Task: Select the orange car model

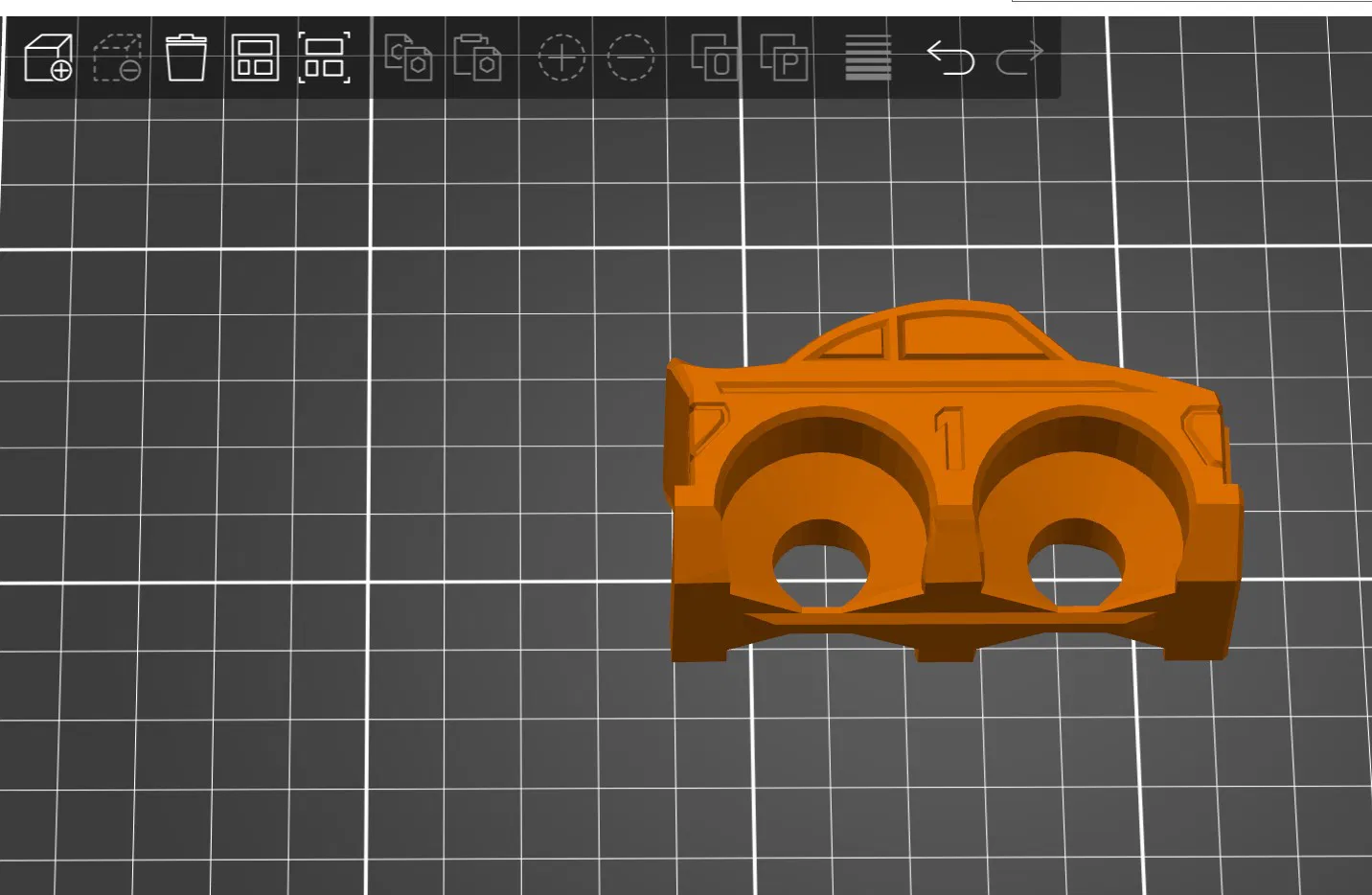Action: coord(953,481)
